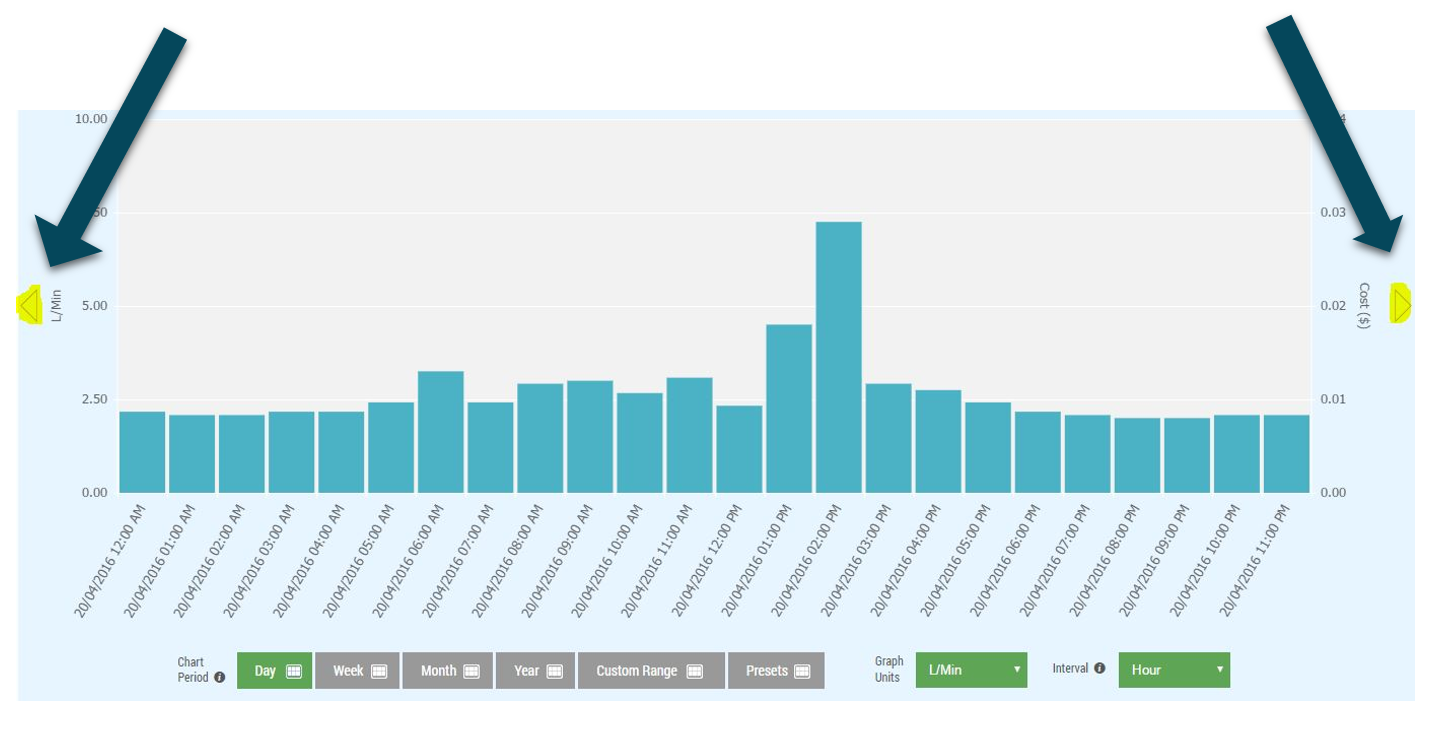
Task: Switch chart period to Week
Action: (x=357, y=671)
